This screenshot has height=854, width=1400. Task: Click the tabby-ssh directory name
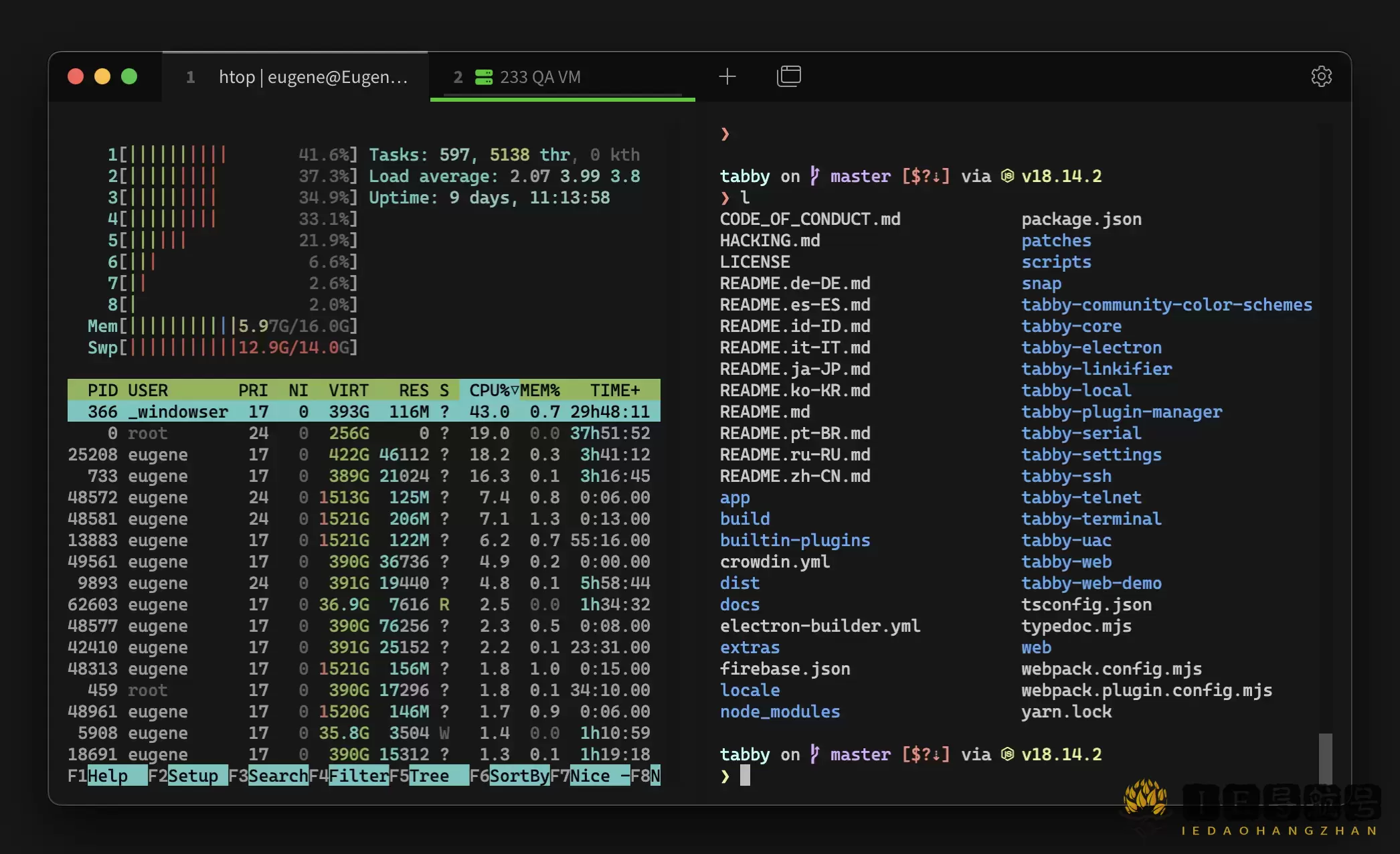[1066, 476]
